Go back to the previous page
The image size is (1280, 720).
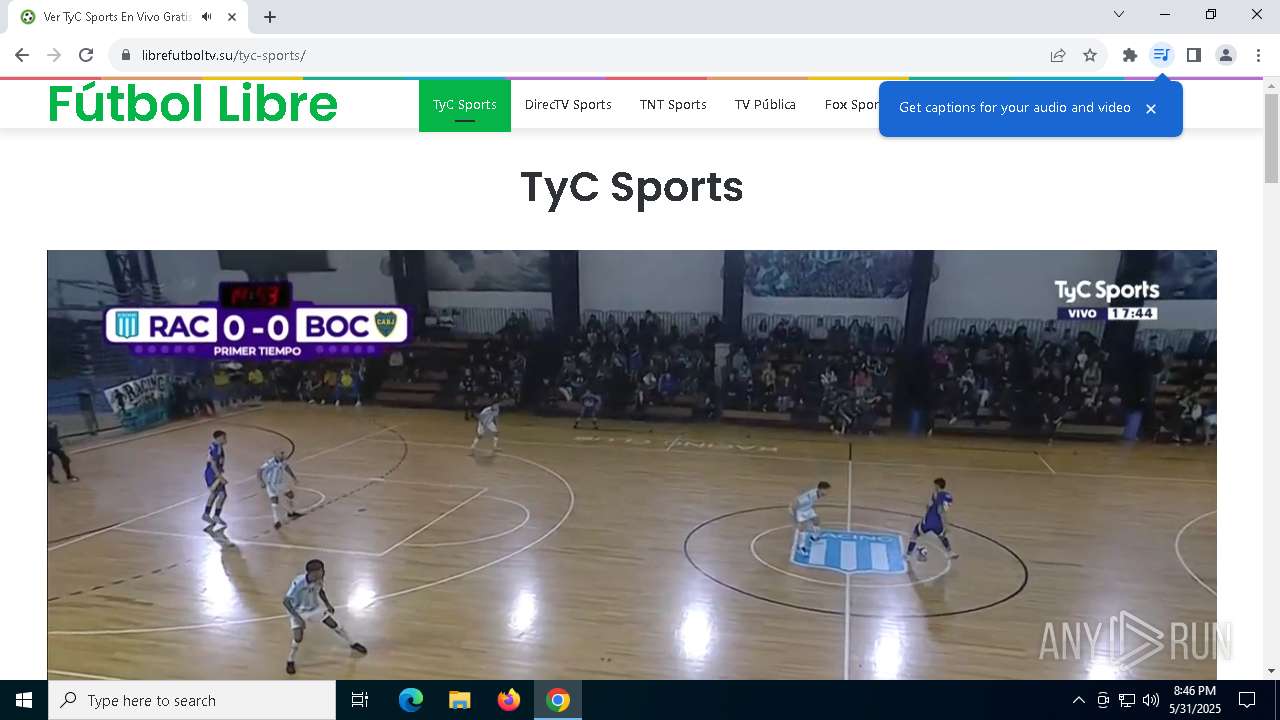[x=22, y=55]
